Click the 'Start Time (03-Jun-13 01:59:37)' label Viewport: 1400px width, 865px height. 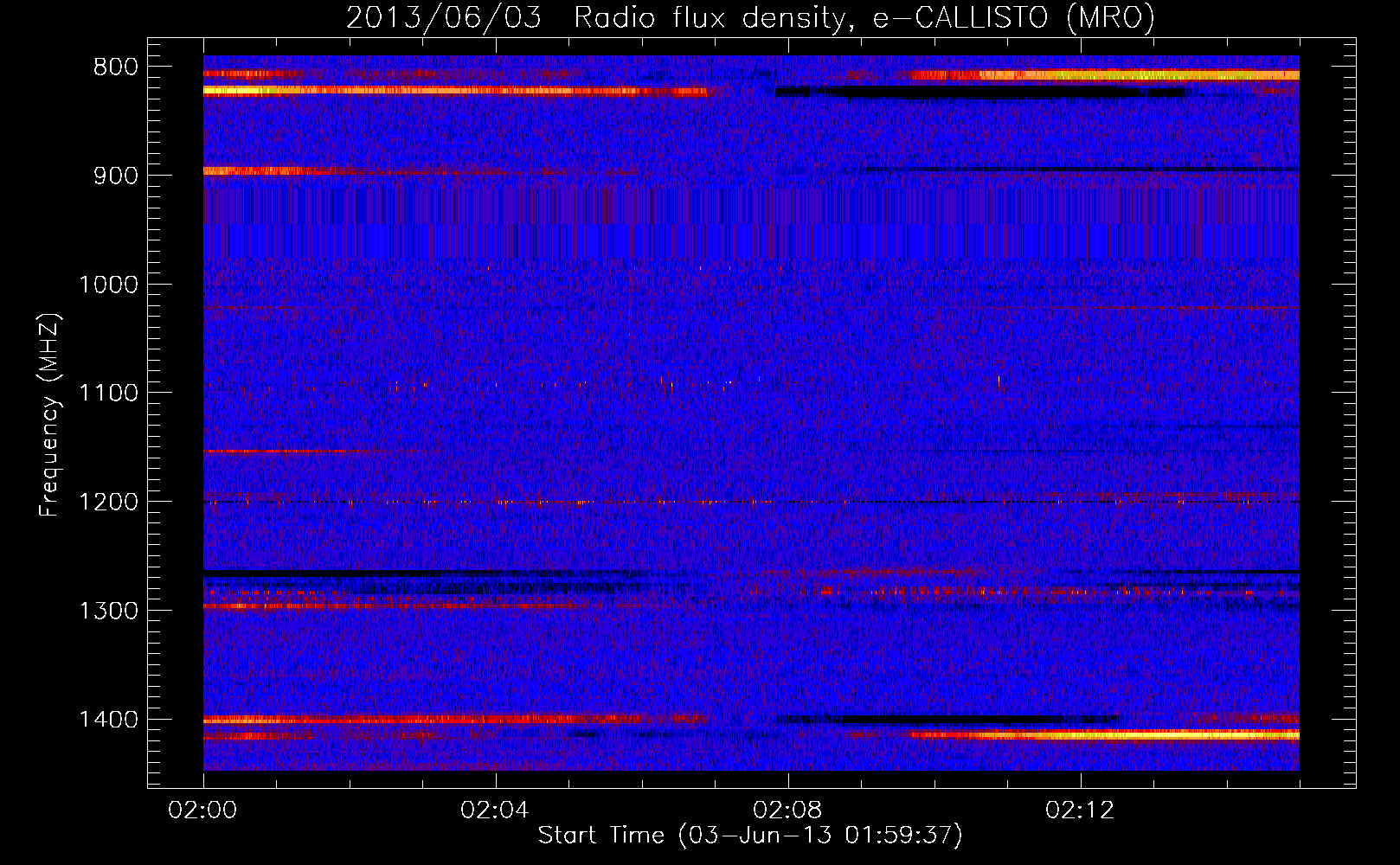[750, 836]
